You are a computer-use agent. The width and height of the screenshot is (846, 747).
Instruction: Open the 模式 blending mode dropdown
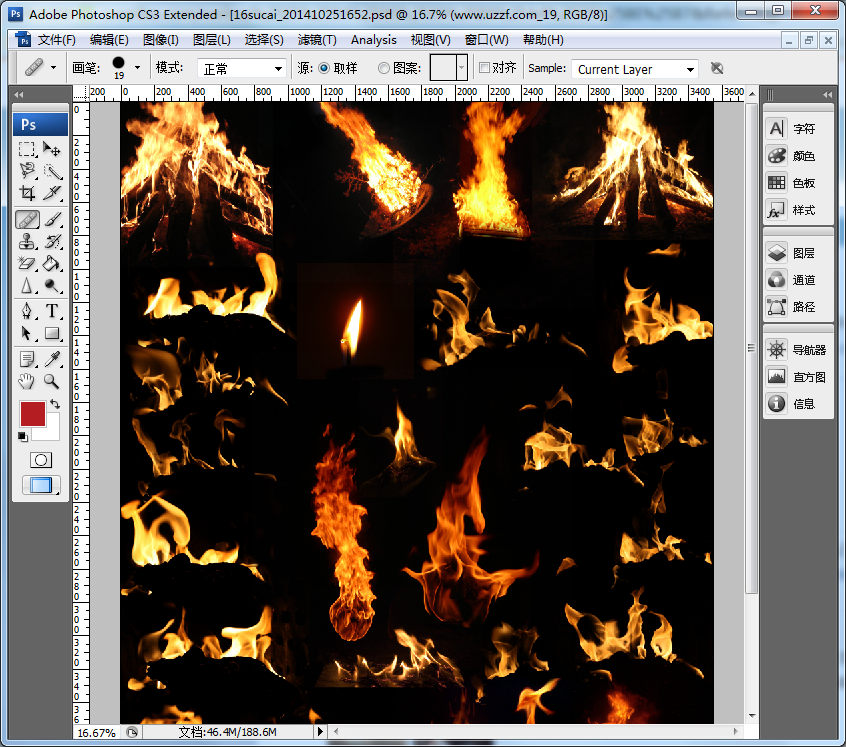(x=243, y=69)
